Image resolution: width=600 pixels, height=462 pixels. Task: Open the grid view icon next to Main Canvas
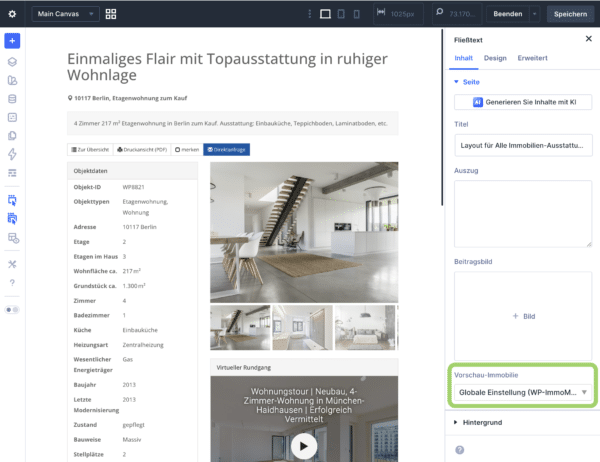pos(111,14)
